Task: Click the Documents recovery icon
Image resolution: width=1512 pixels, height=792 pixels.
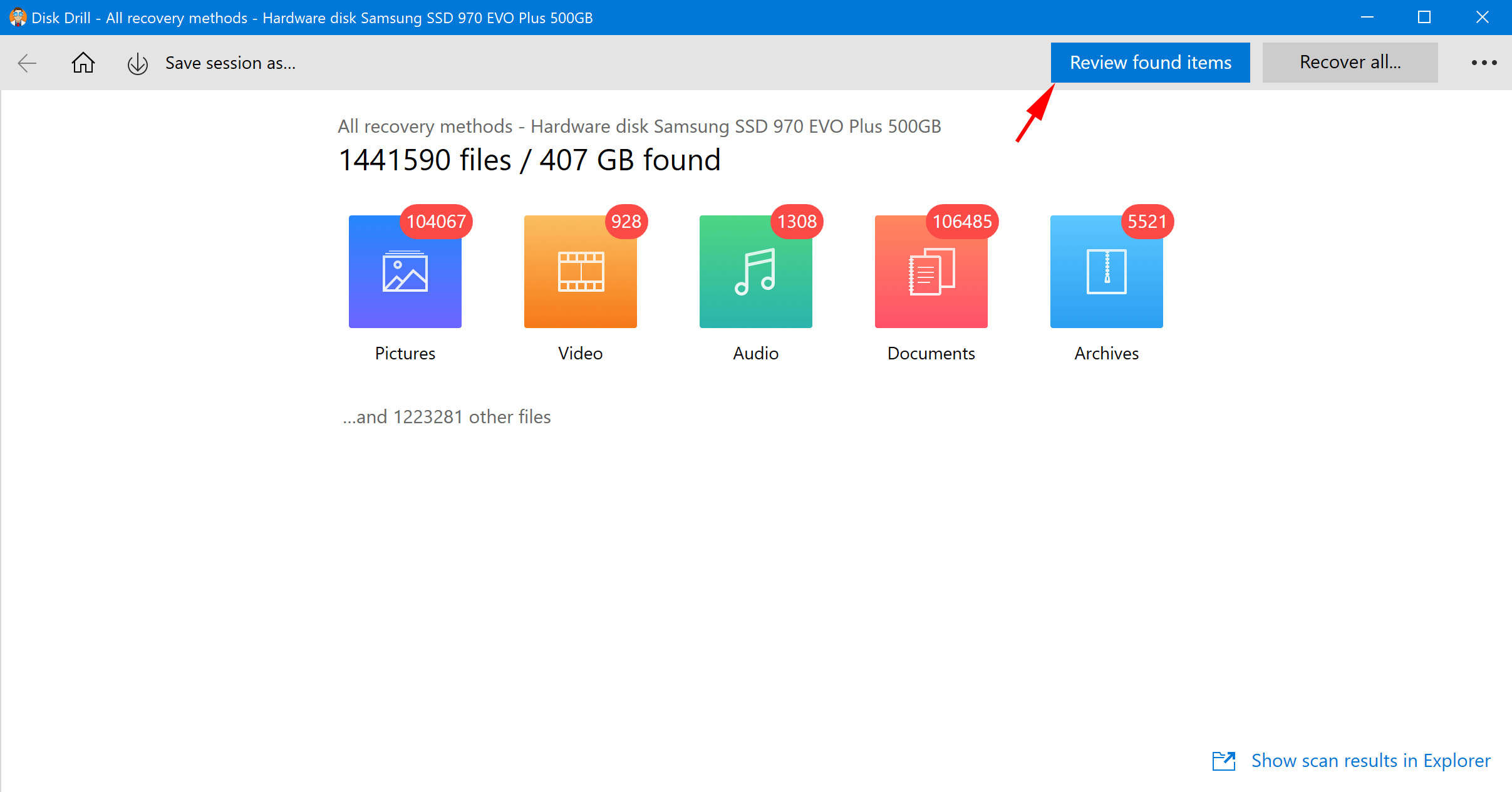Action: pyautogui.click(x=930, y=271)
